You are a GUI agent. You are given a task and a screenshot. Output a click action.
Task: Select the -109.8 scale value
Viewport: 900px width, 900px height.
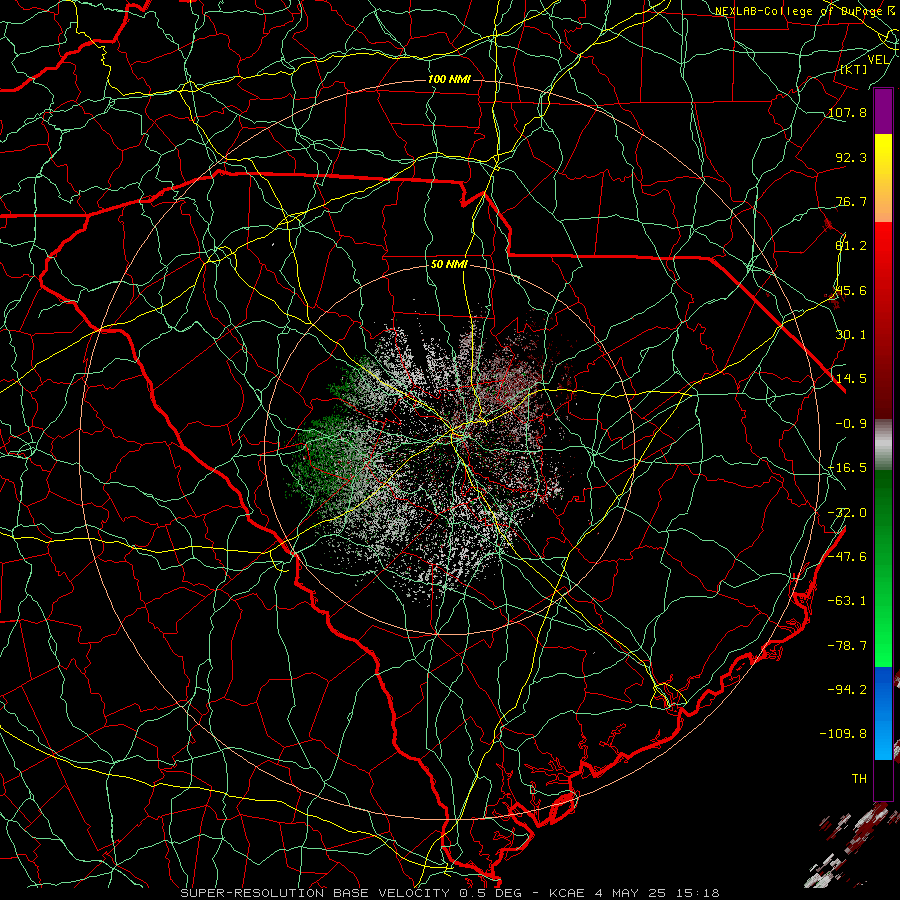click(x=843, y=734)
